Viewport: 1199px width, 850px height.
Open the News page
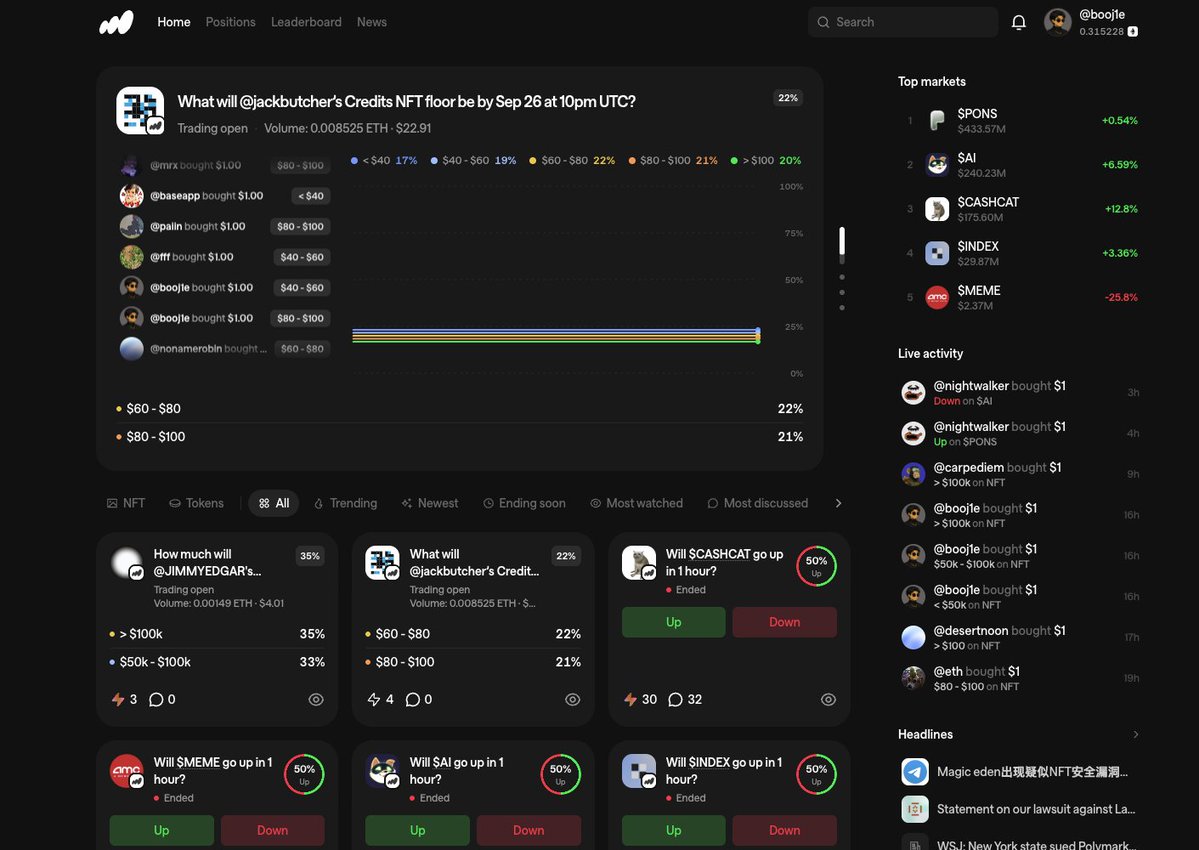[372, 22]
